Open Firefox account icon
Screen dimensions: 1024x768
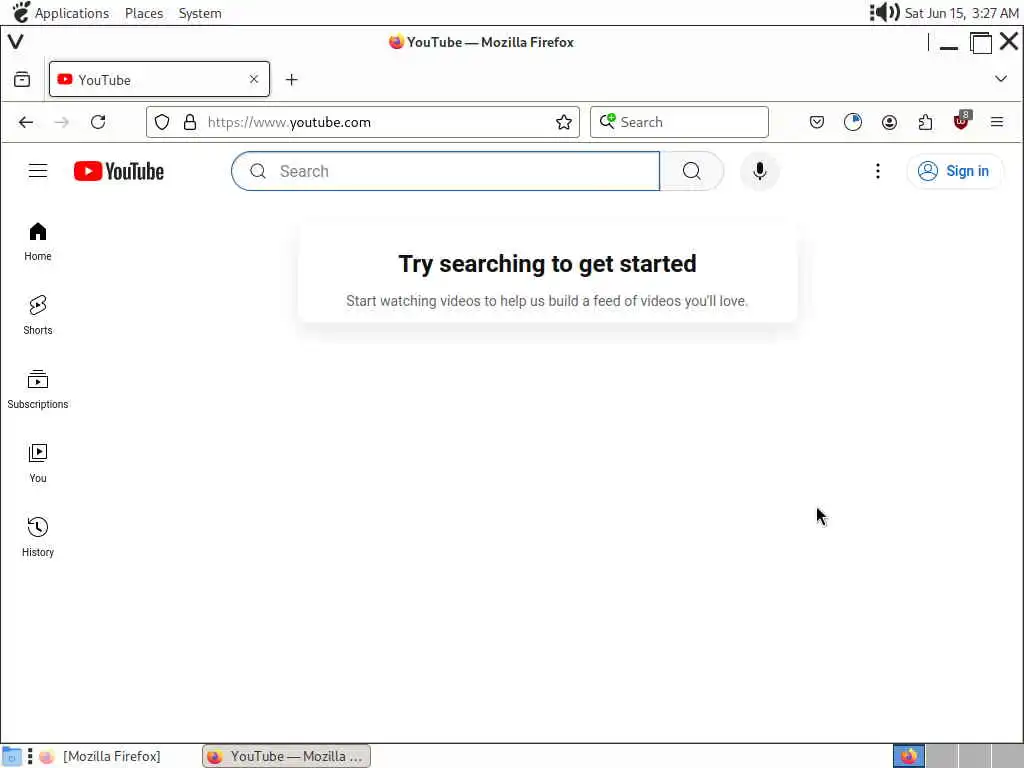pos(889,122)
